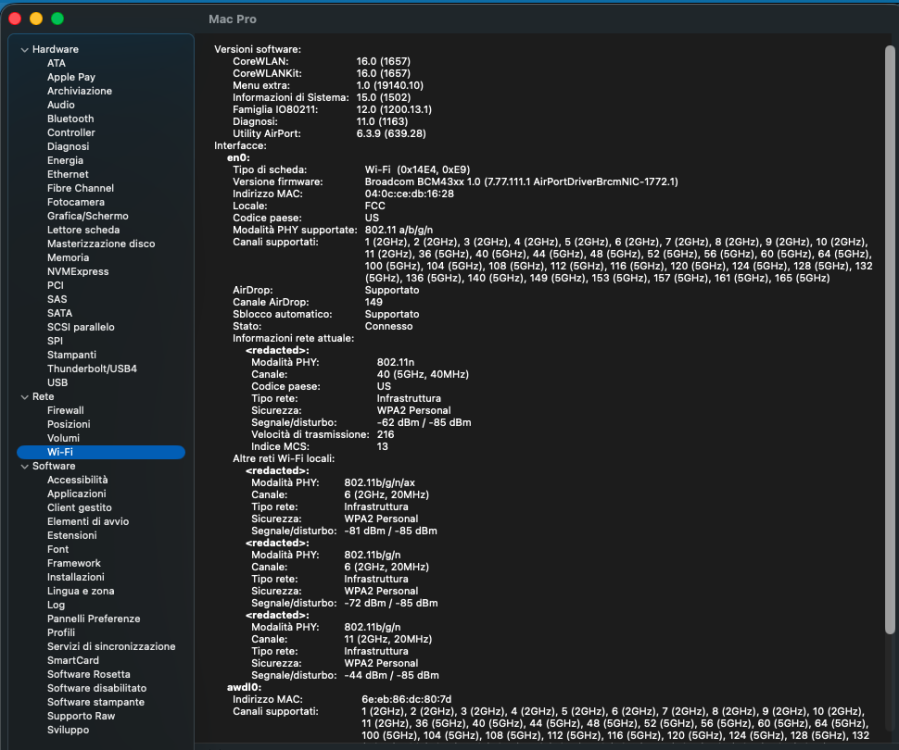Select SPI in the sidebar
Screen dimensions: 899x750
pyautogui.click(x=54, y=341)
